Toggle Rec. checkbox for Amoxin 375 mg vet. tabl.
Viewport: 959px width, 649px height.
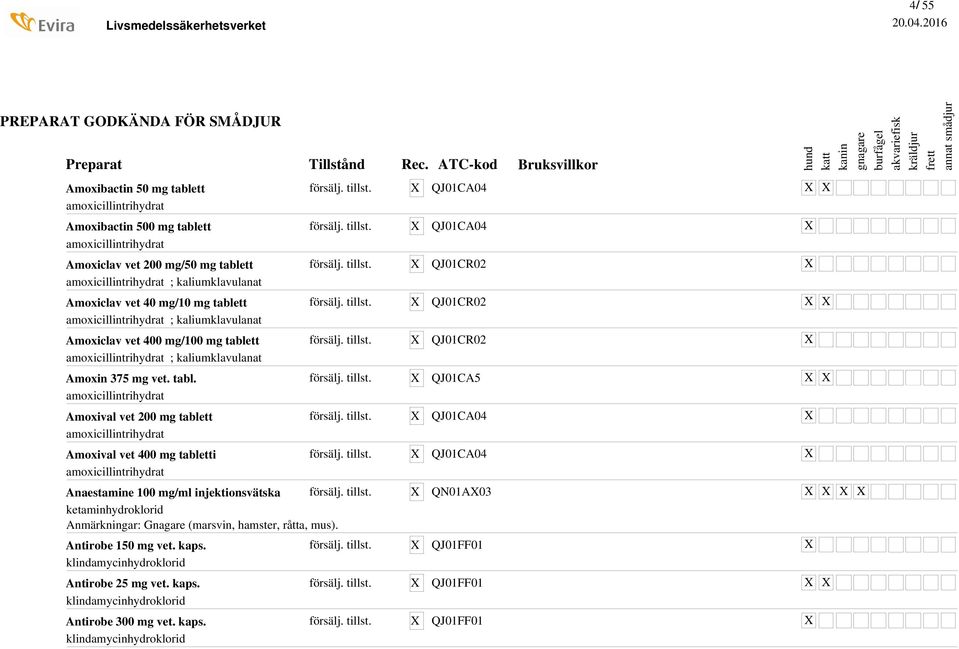415,377
